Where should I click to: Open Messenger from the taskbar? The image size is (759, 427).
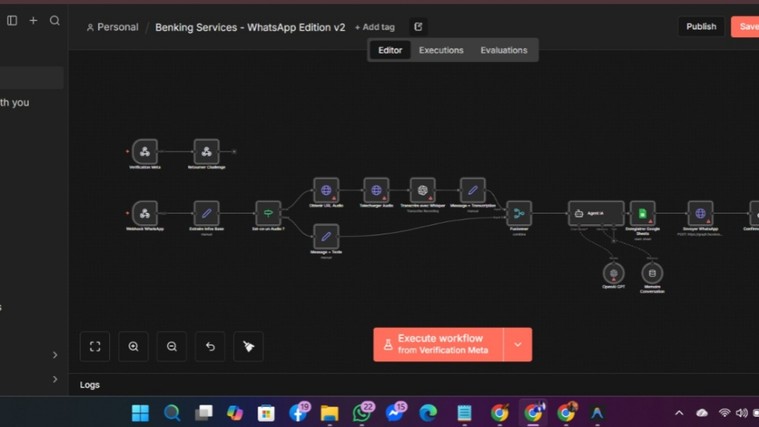pyautogui.click(x=395, y=413)
